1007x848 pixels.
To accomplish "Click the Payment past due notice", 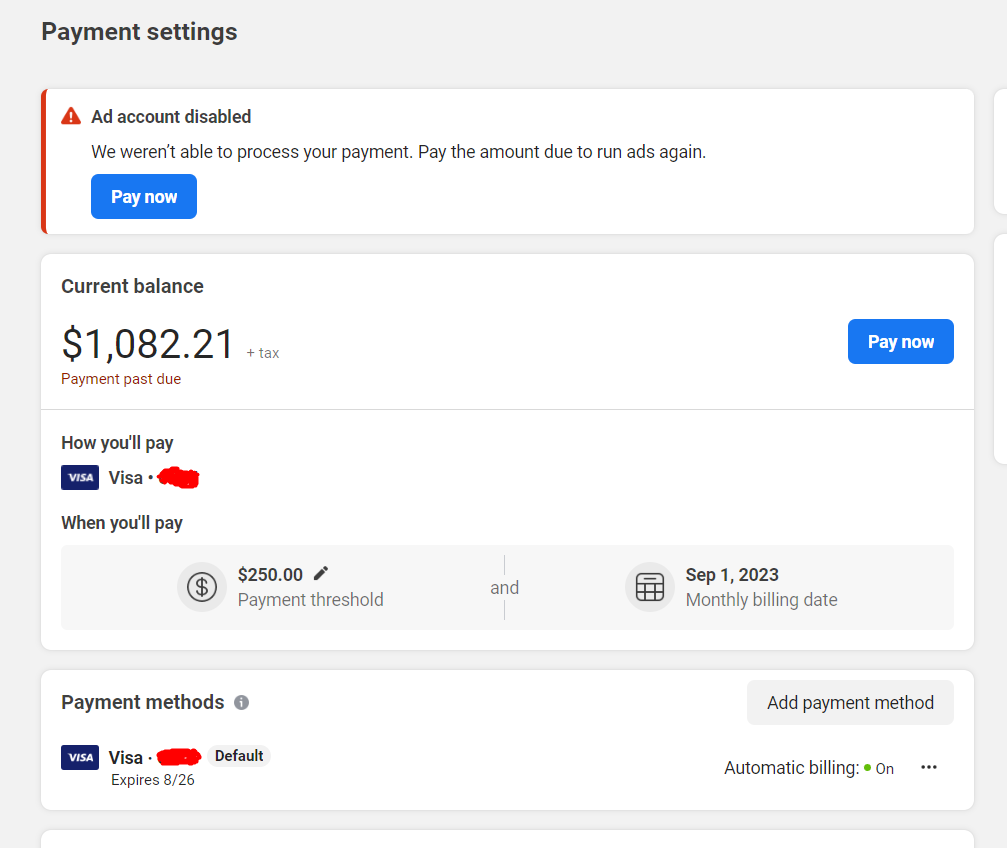I will (x=121, y=379).
